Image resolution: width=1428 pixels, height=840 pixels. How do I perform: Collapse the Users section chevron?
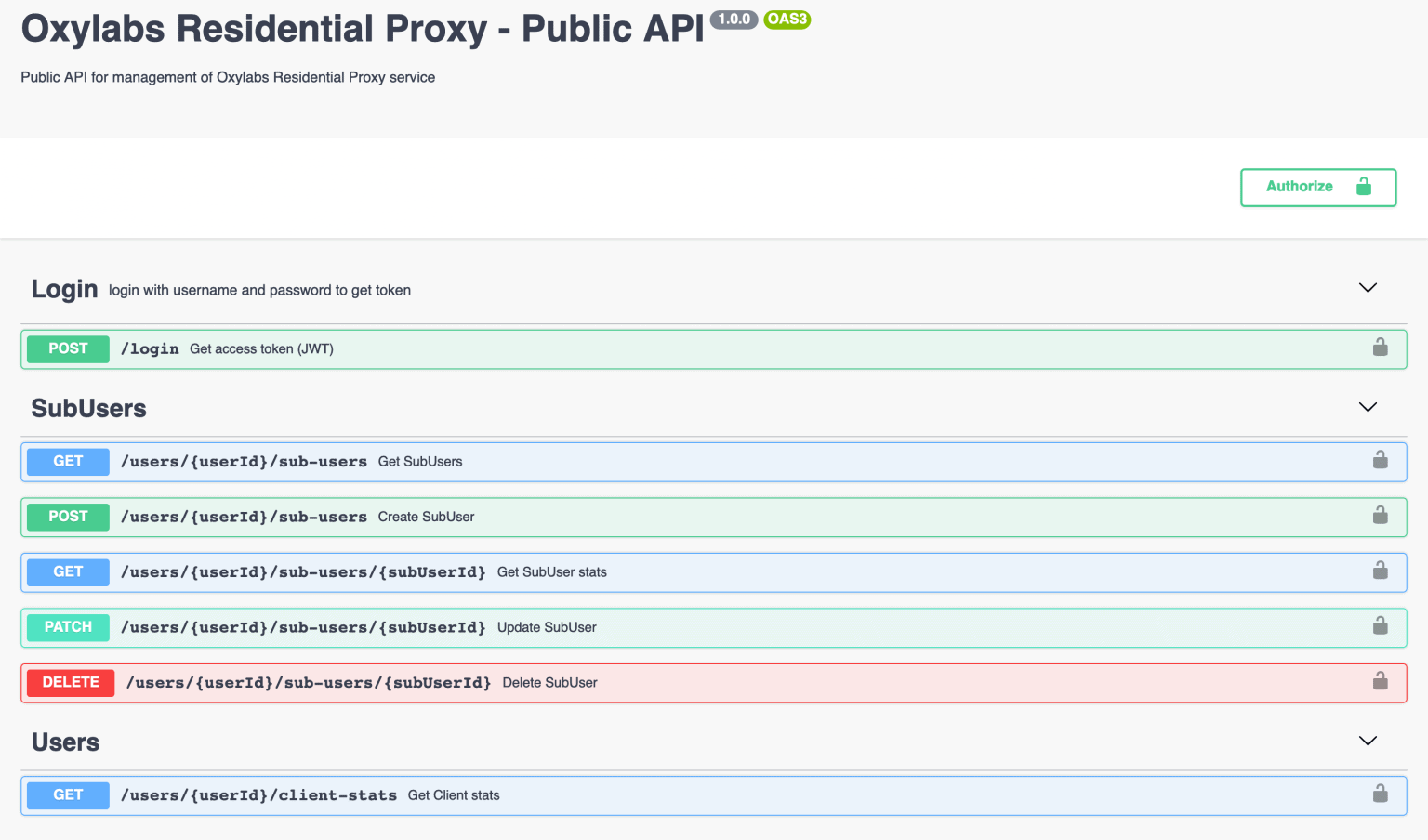[1367, 742]
